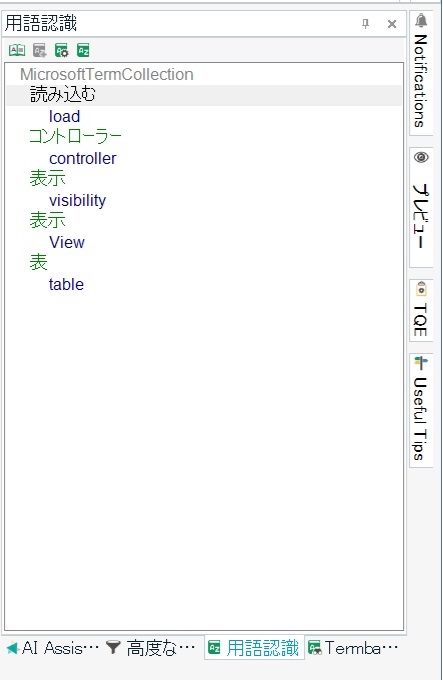443x680 pixels.
Task: Open project termbase settings gear icon
Action: click(x=62, y=50)
